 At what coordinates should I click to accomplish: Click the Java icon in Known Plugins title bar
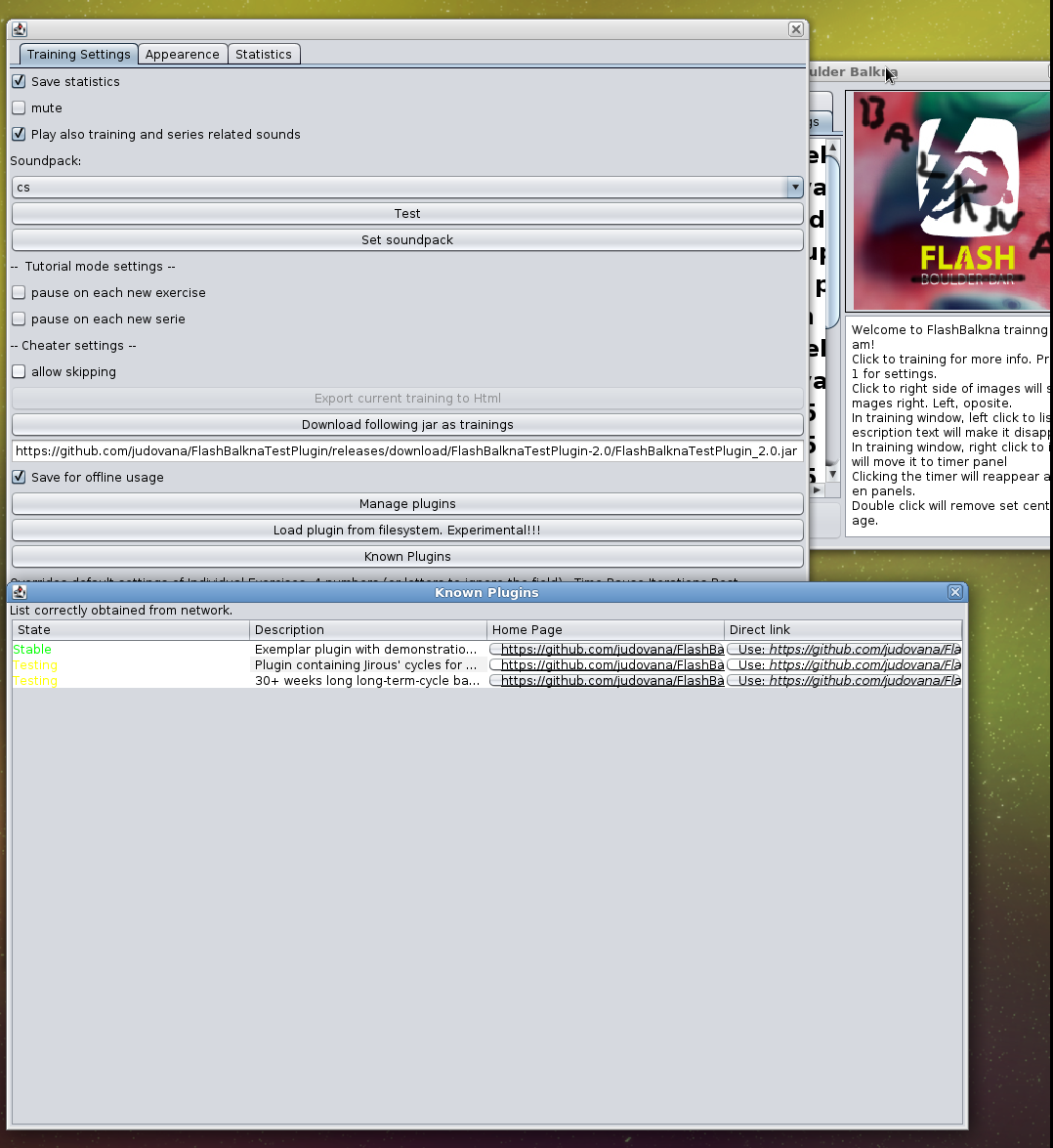click(20, 592)
